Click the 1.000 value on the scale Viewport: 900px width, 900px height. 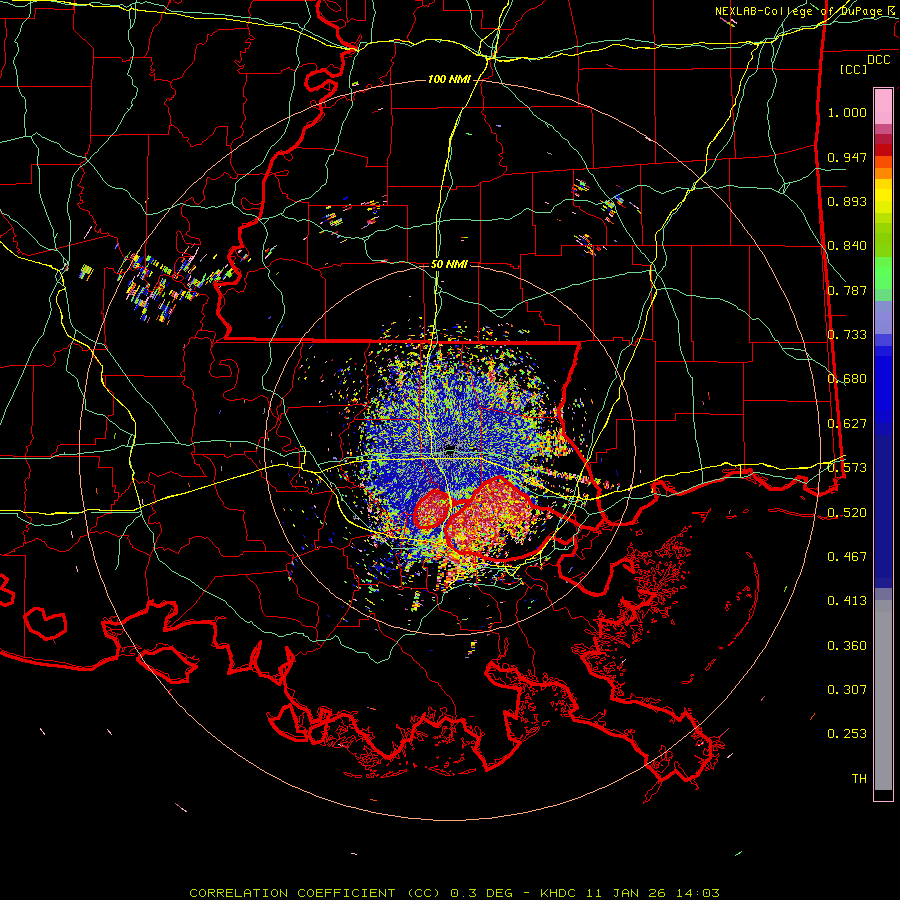(x=847, y=112)
